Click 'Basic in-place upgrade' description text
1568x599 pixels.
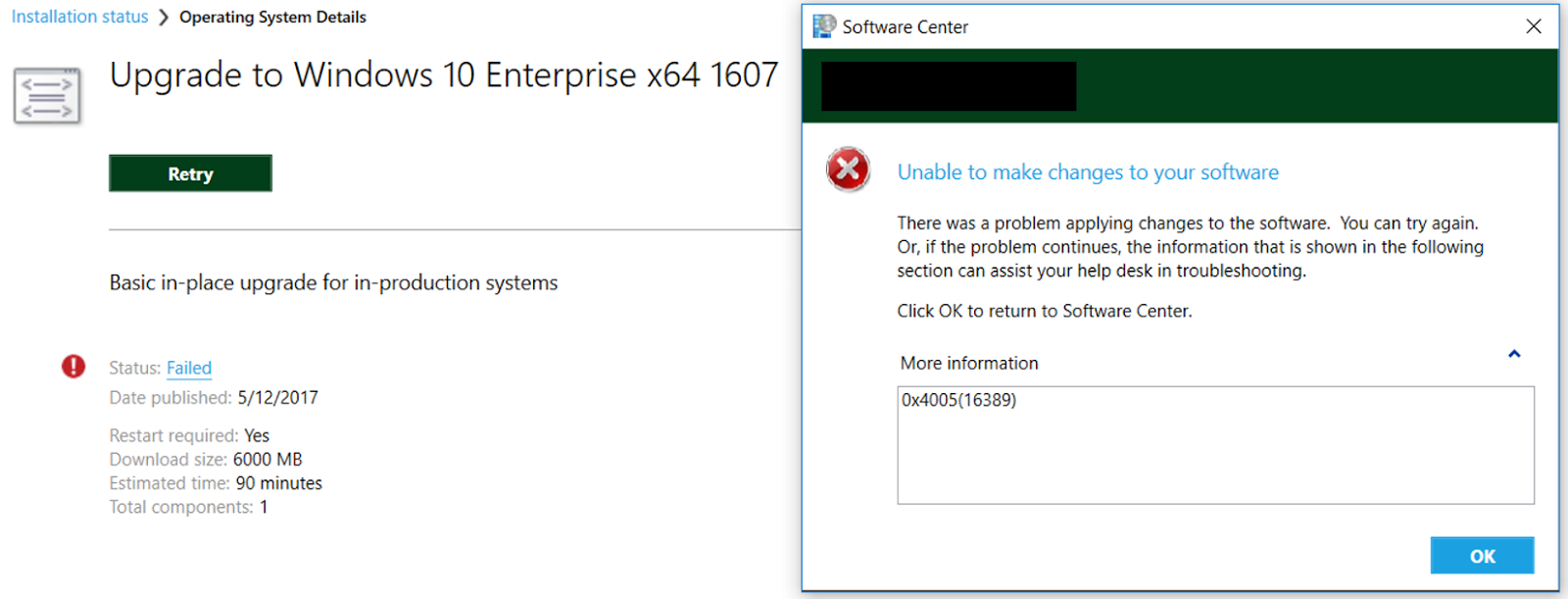pos(333,282)
